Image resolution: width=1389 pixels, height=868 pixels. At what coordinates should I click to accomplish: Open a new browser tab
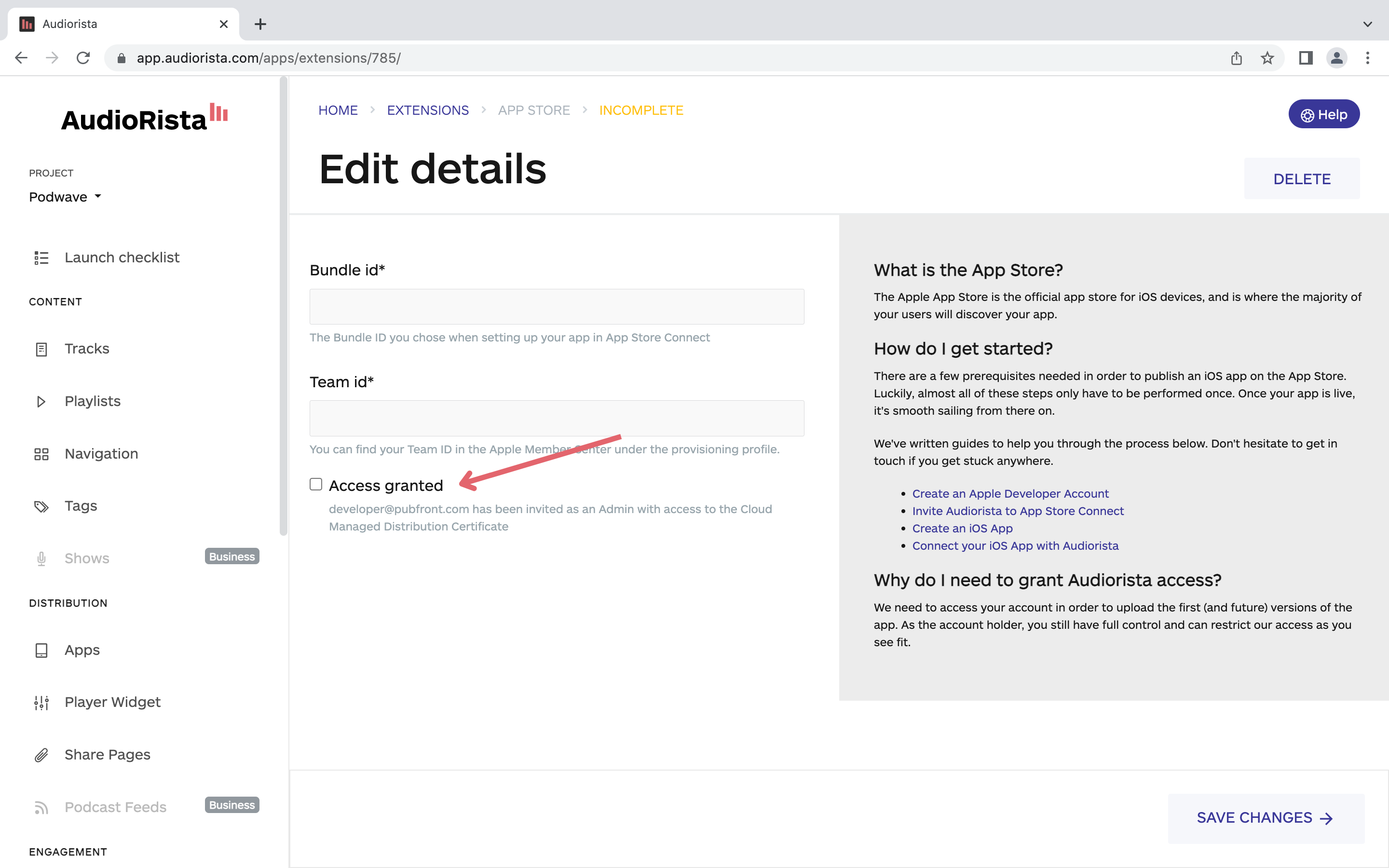pos(260,24)
